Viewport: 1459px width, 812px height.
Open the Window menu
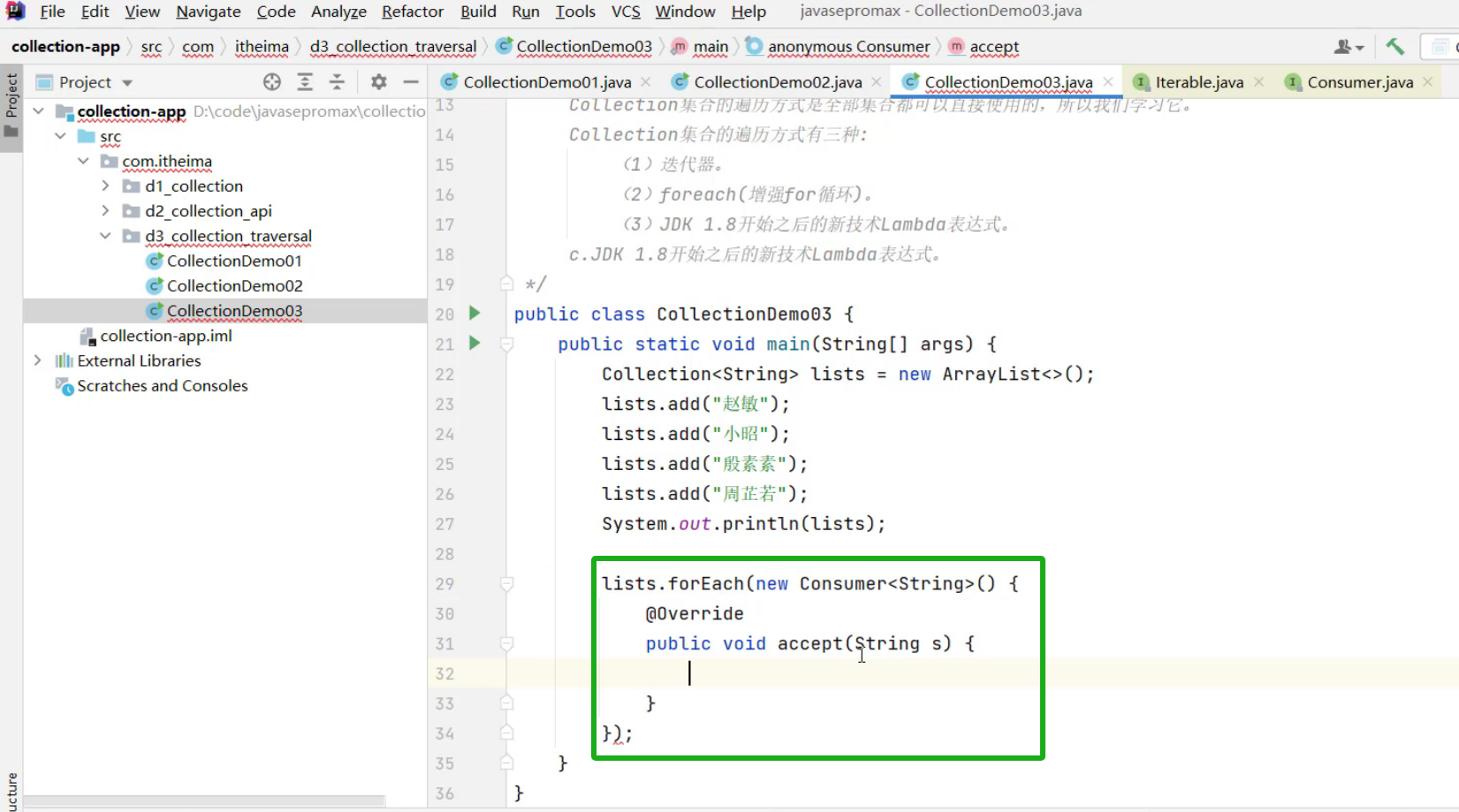(x=685, y=11)
